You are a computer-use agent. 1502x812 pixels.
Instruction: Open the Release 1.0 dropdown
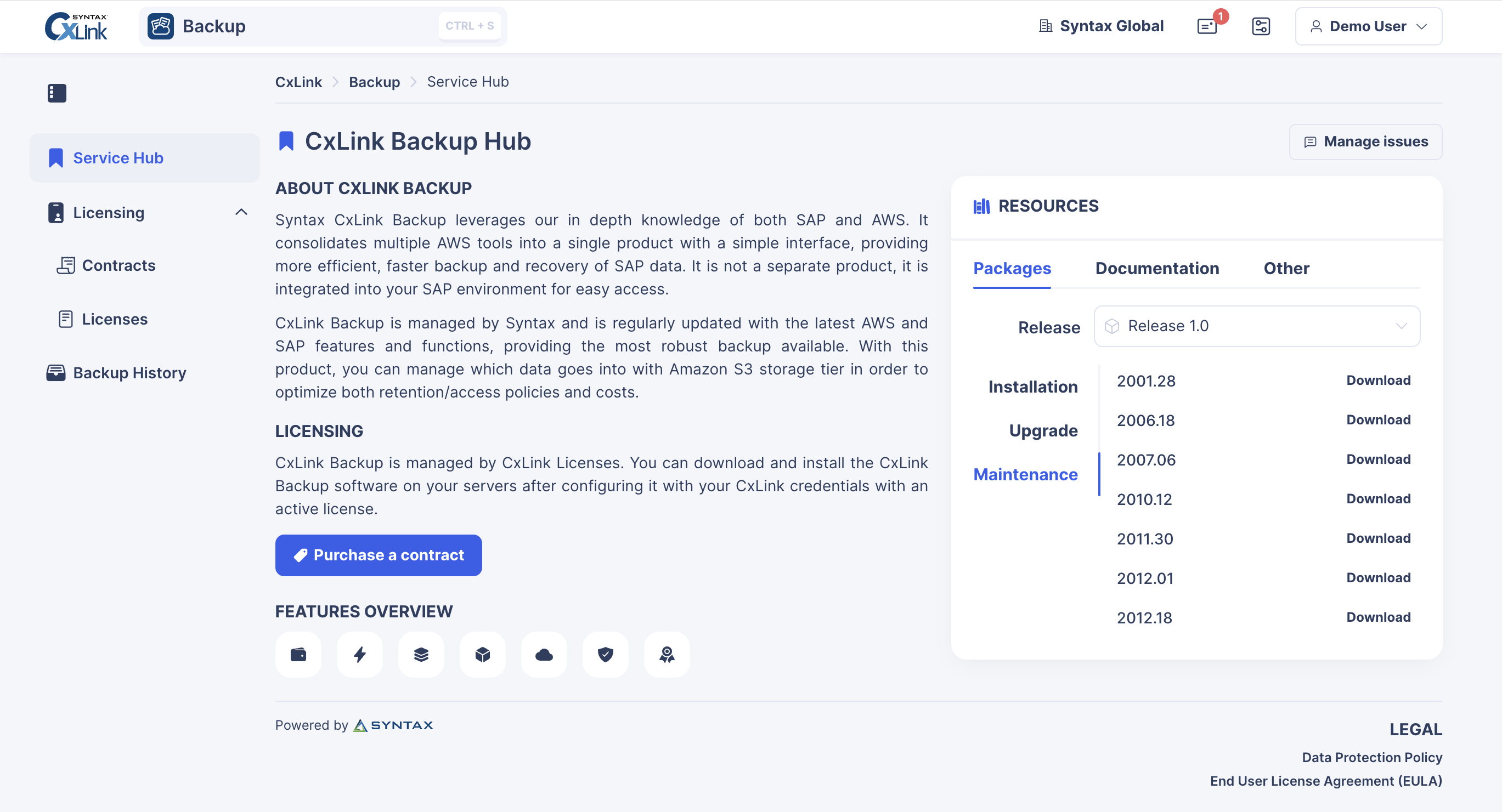1257,326
